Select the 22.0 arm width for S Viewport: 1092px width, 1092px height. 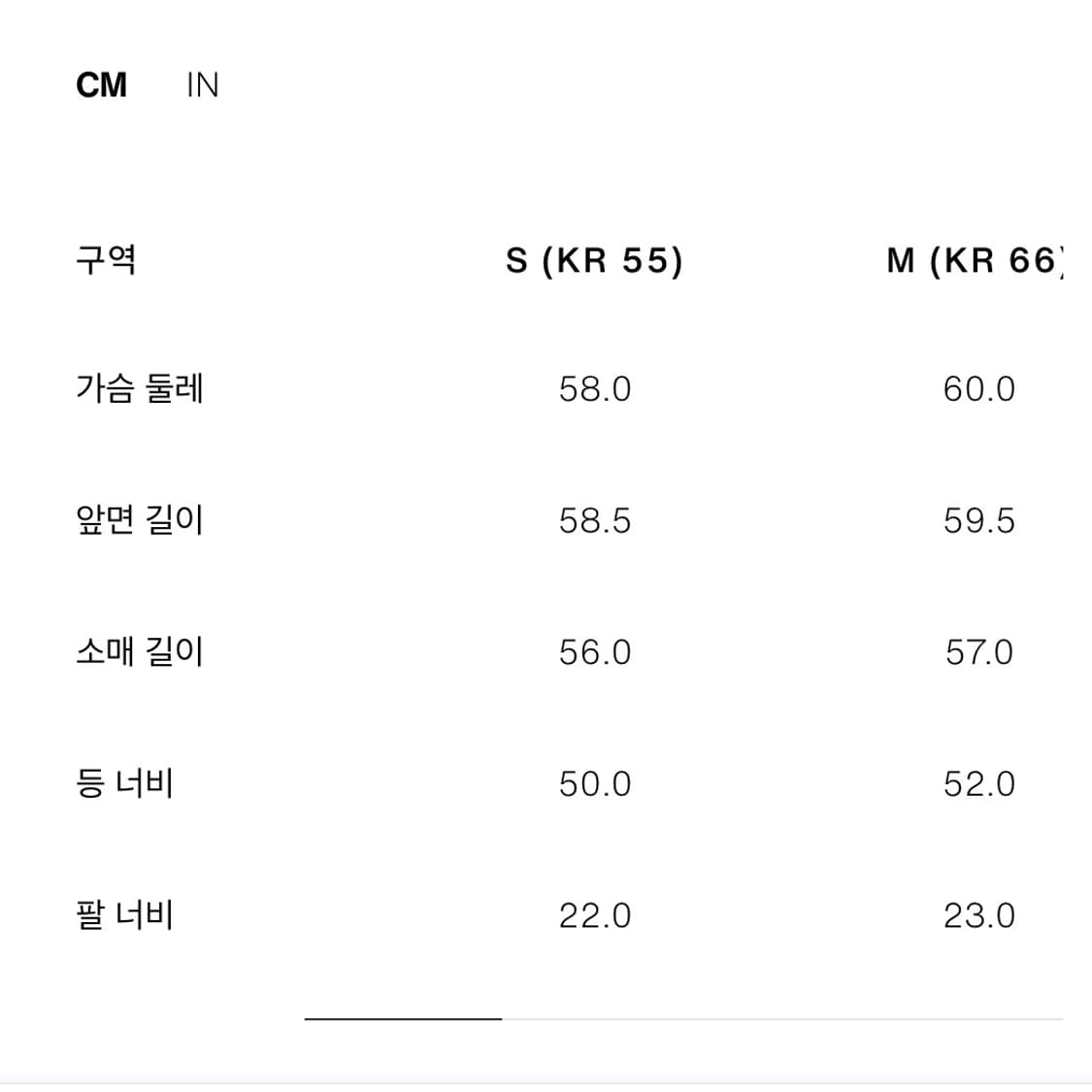pyautogui.click(x=596, y=913)
